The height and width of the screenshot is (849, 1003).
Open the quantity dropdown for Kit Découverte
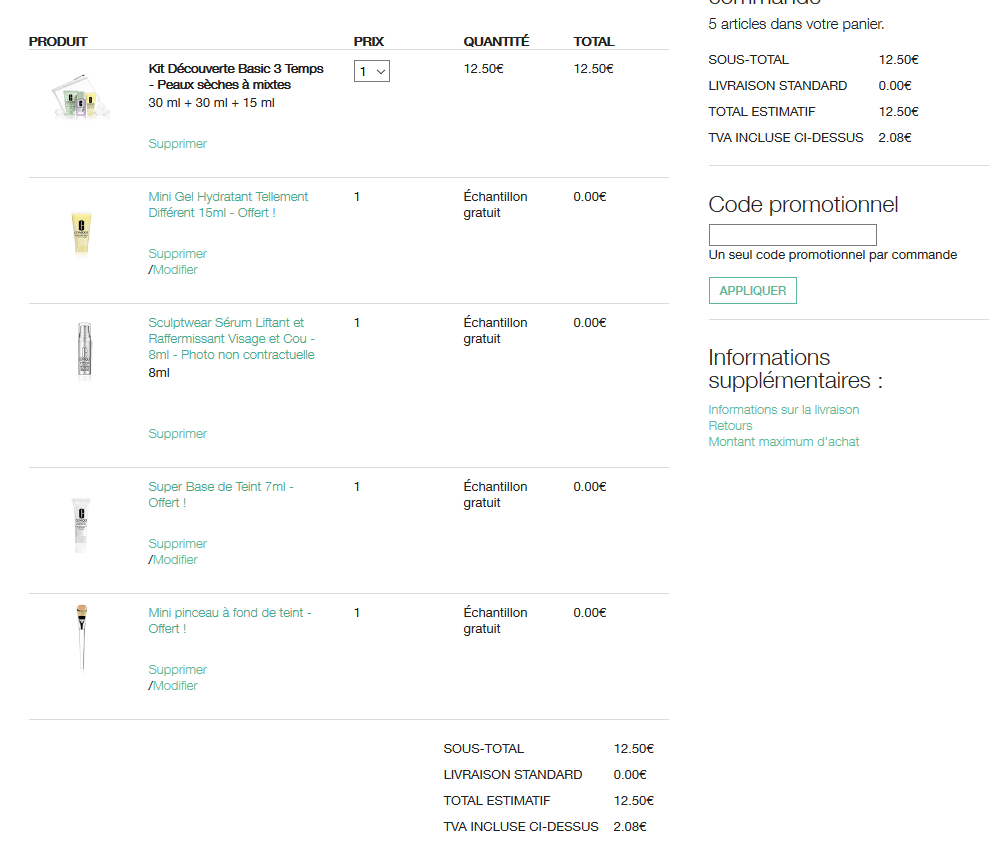[371, 71]
